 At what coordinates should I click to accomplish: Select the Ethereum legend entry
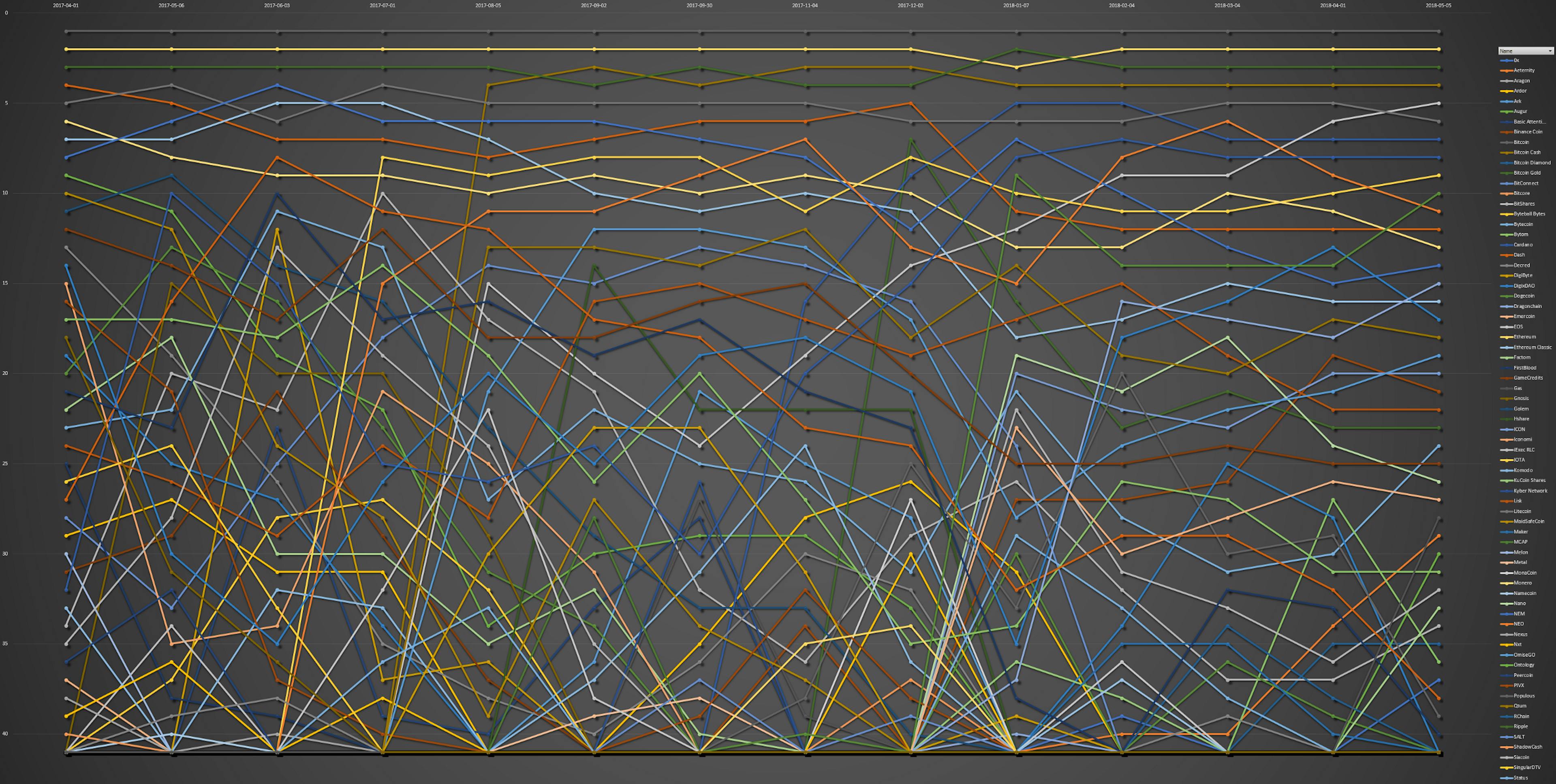click(1524, 337)
